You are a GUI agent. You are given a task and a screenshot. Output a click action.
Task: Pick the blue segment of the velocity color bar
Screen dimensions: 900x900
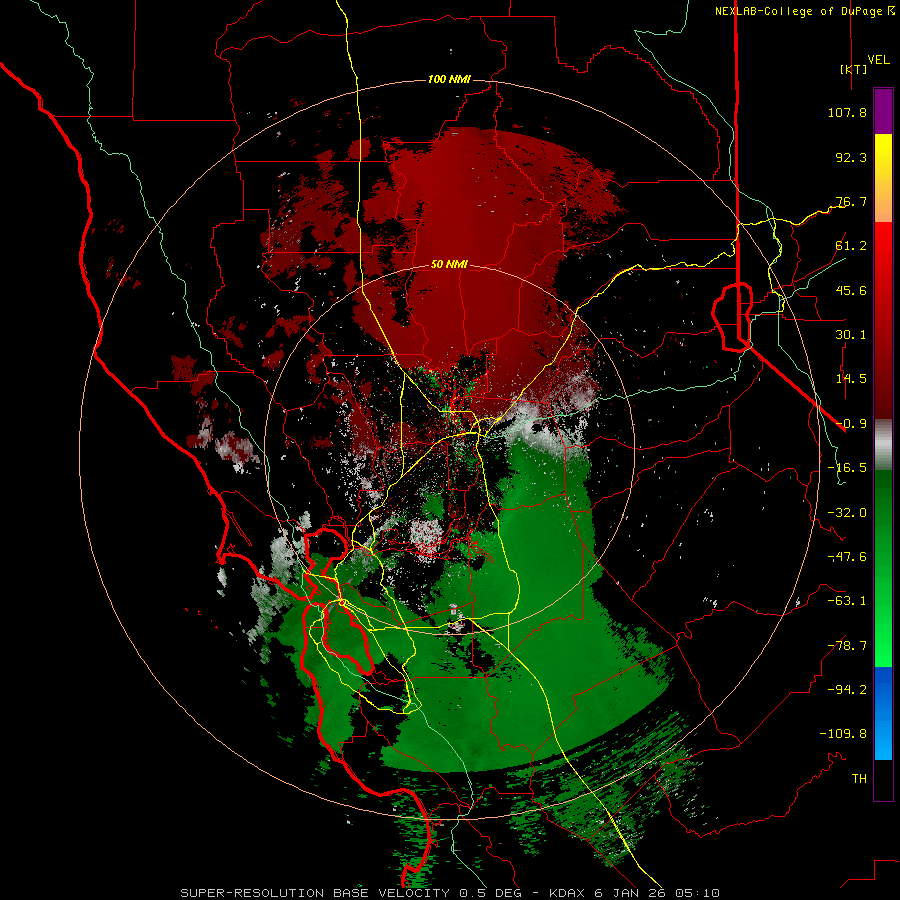tap(883, 713)
